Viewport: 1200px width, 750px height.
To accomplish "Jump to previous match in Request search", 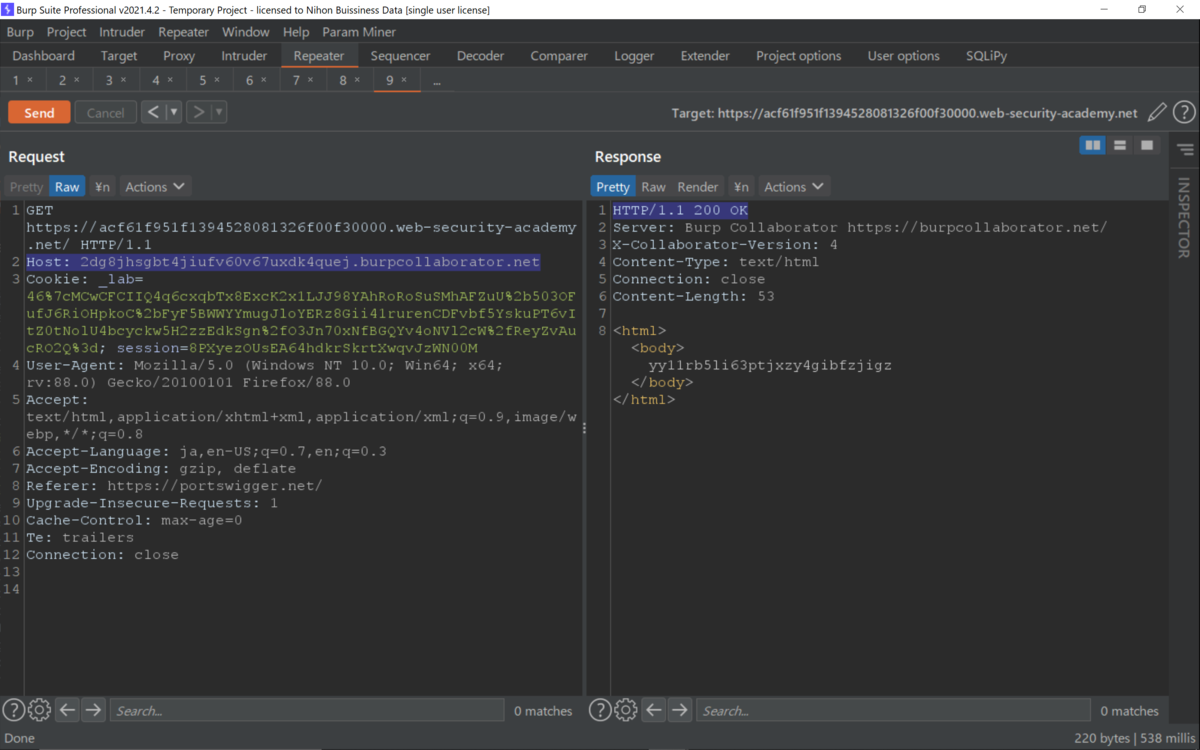I will point(67,710).
